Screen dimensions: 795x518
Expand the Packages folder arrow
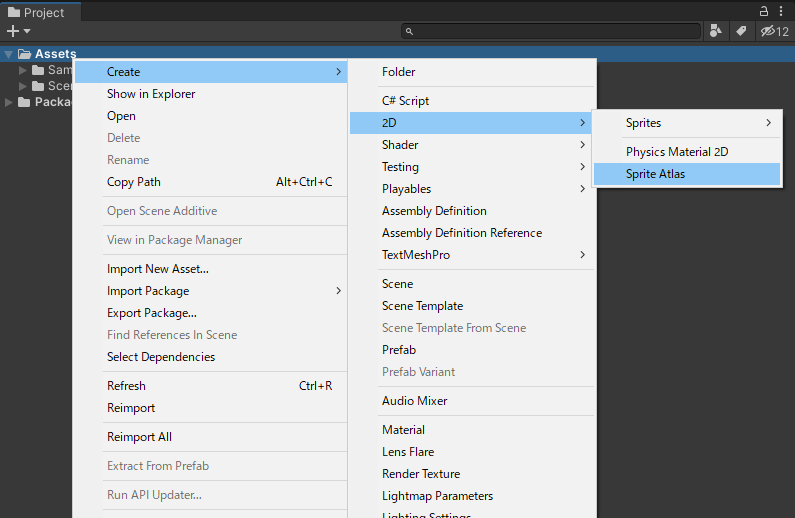9,102
